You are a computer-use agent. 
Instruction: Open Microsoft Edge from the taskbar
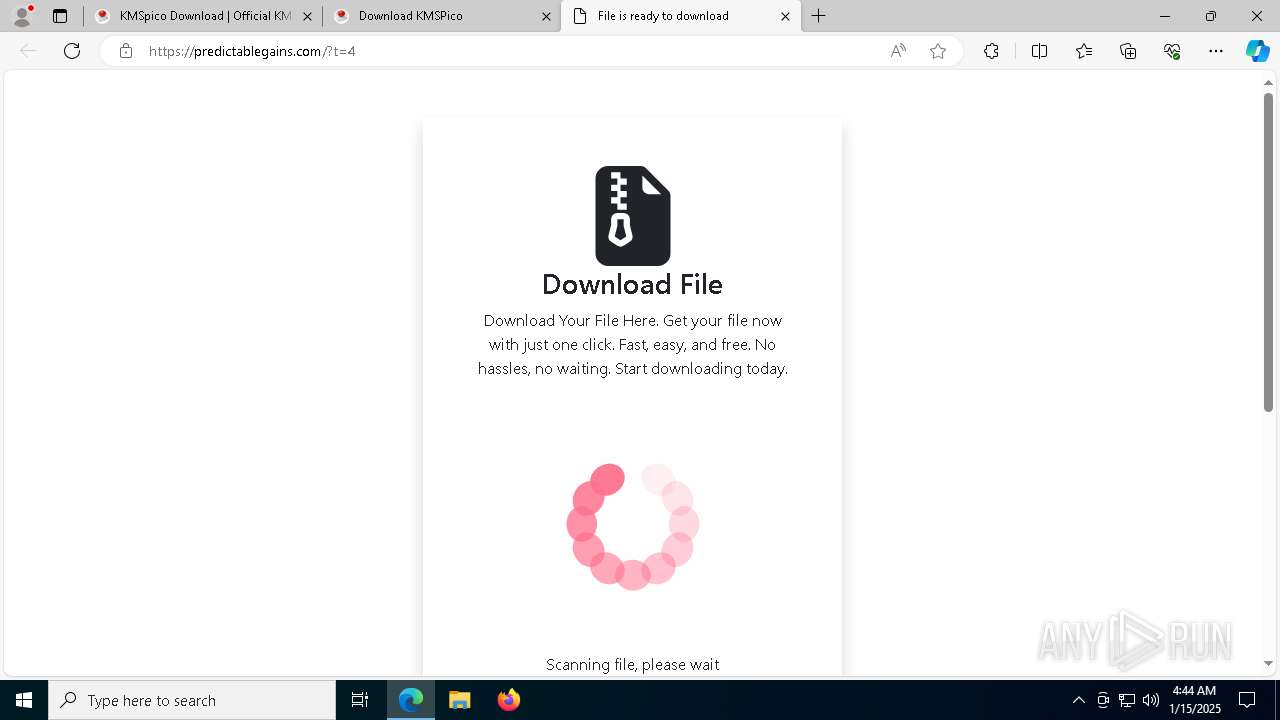pos(411,700)
